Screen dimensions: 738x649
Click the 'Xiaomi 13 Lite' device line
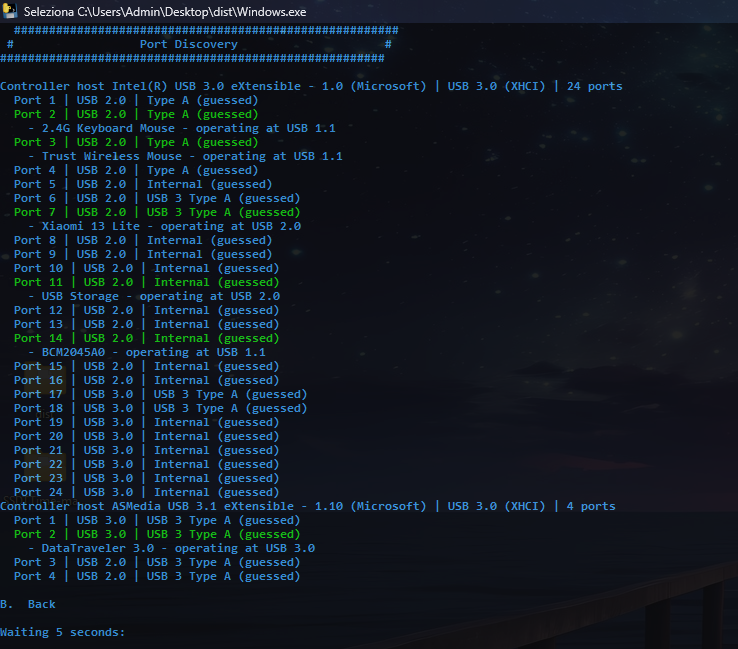pos(164,226)
